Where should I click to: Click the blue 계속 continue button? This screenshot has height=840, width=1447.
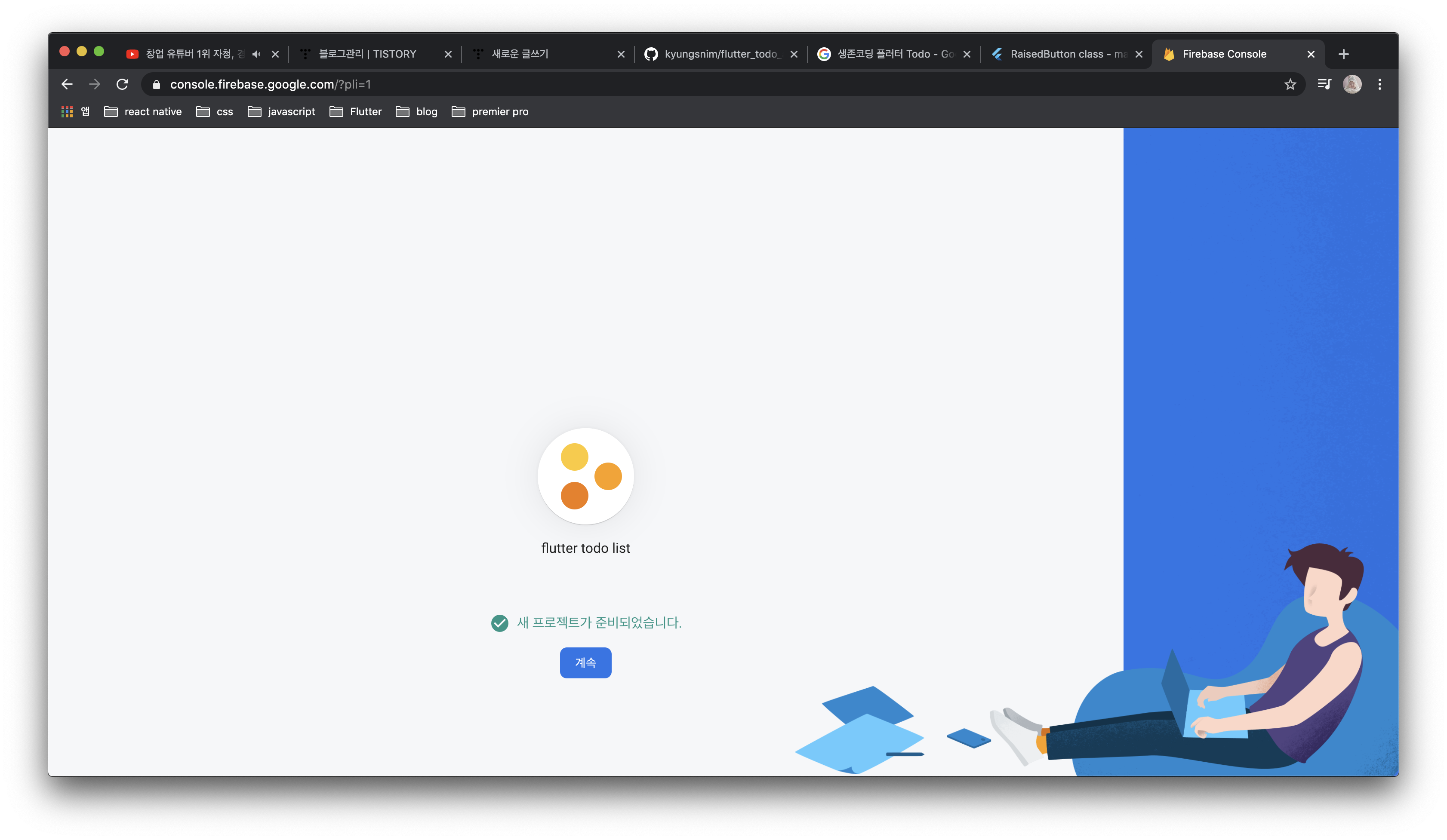coord(585,663)
